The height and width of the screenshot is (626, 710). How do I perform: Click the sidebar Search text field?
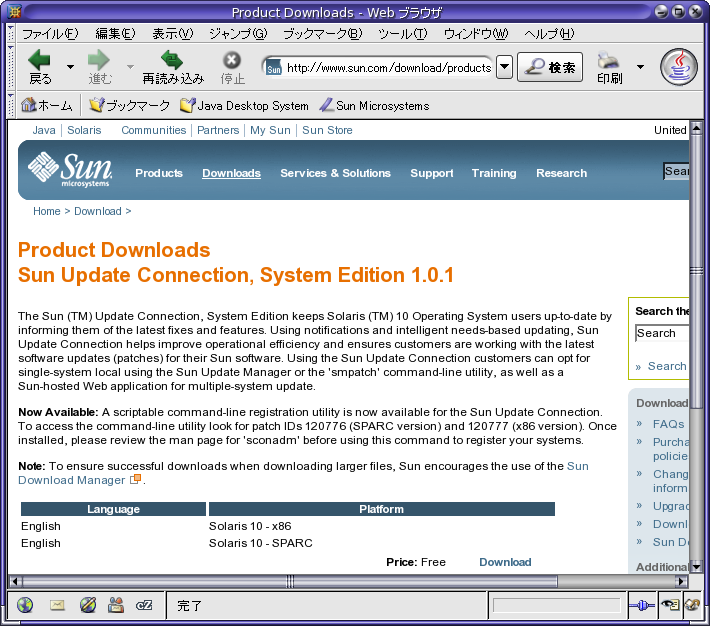[x=662, y=333]
